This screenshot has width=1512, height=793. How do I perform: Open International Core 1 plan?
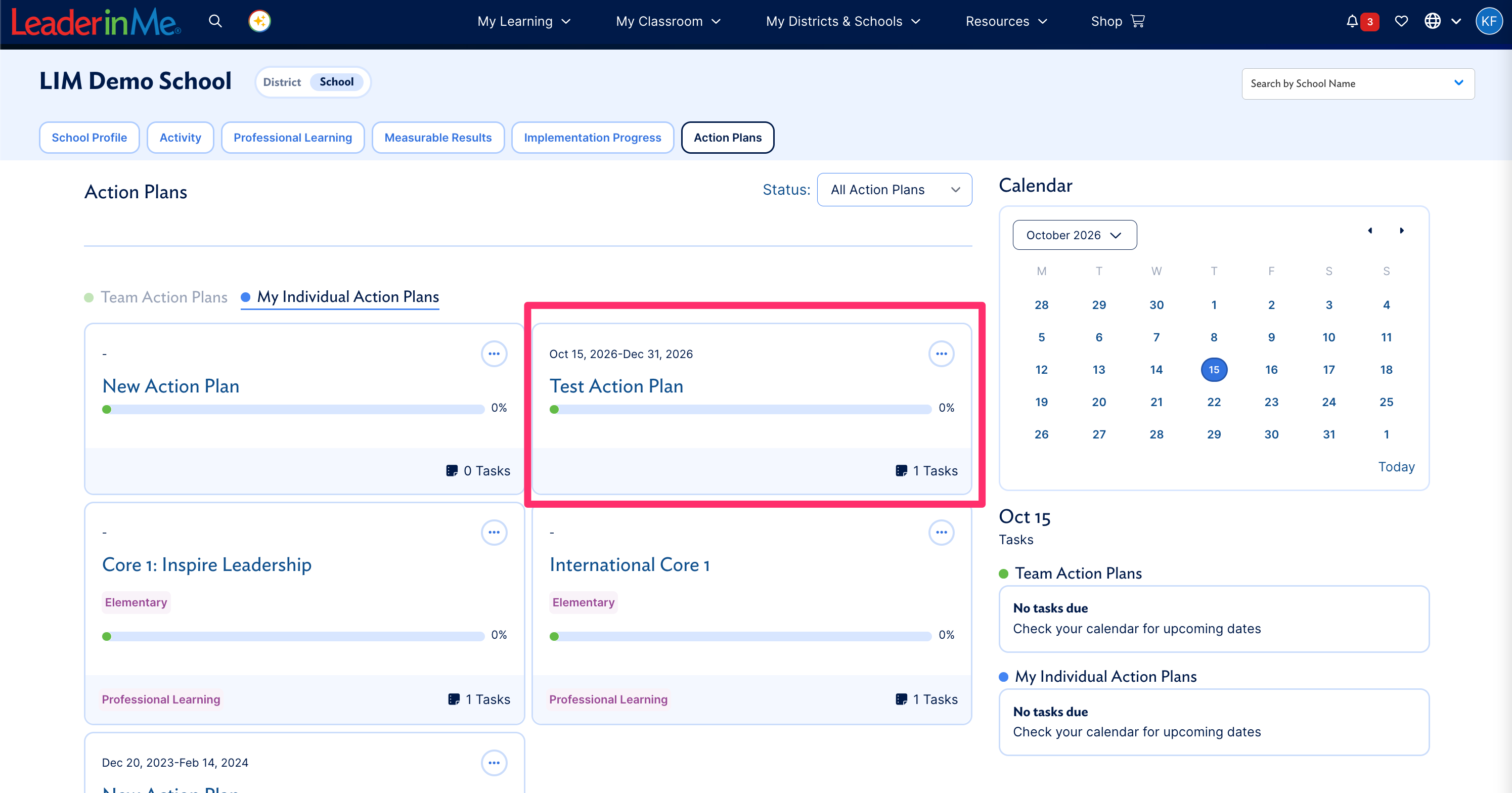(629, 565)
